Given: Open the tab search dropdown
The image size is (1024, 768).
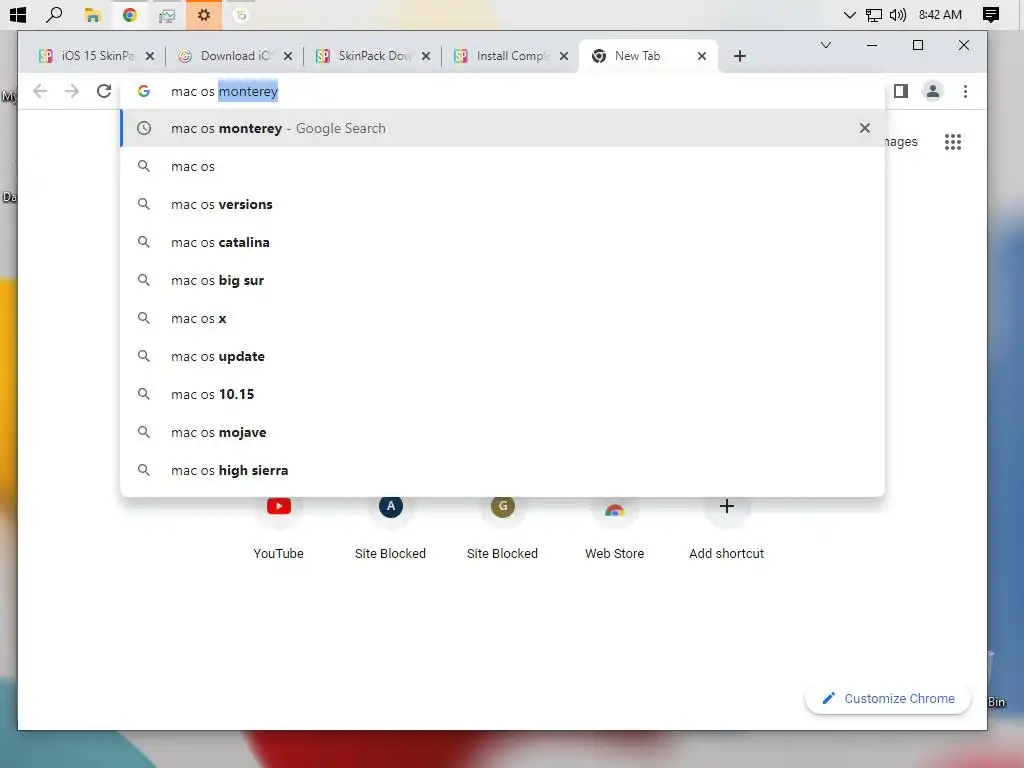Looking at the screenshot, I should (x=825, y=45).
